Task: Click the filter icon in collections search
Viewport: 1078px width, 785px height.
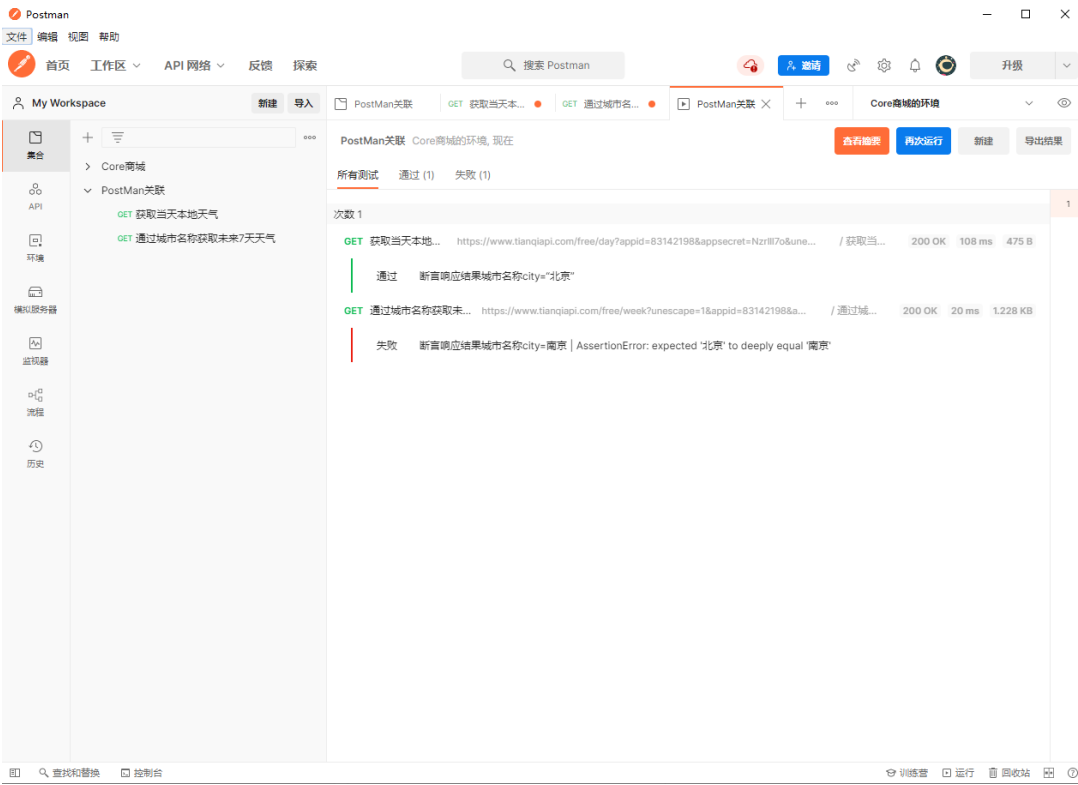Action: click(x=118, y=137)
